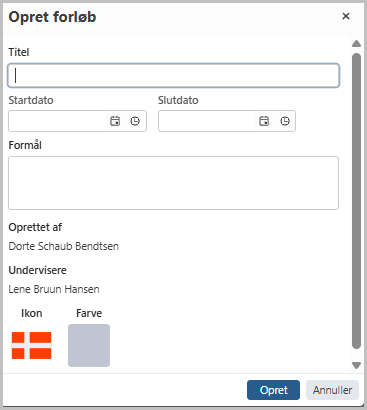Change the Danish flag Ikon
367x410 pixels.
(x=32, y=345)
